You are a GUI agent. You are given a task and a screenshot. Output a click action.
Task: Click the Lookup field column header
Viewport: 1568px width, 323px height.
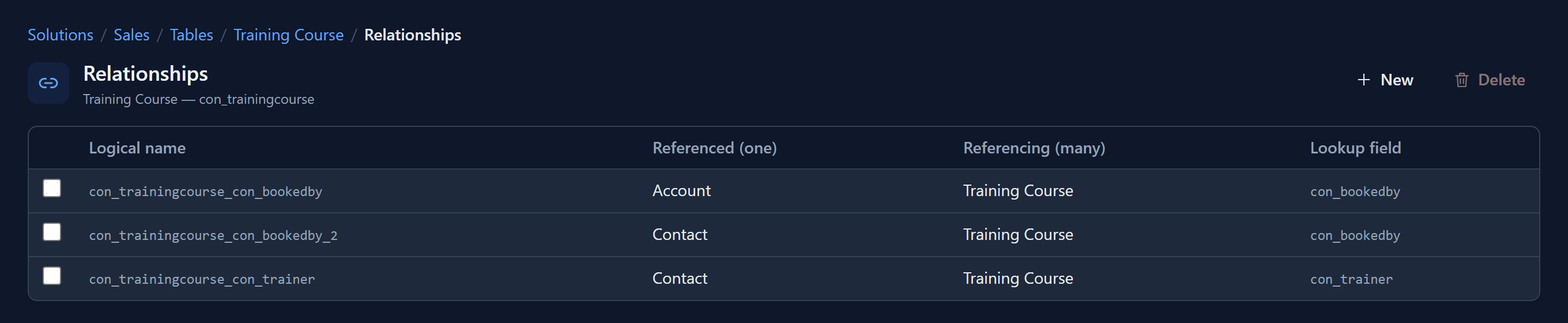[x=1355, y=148]
